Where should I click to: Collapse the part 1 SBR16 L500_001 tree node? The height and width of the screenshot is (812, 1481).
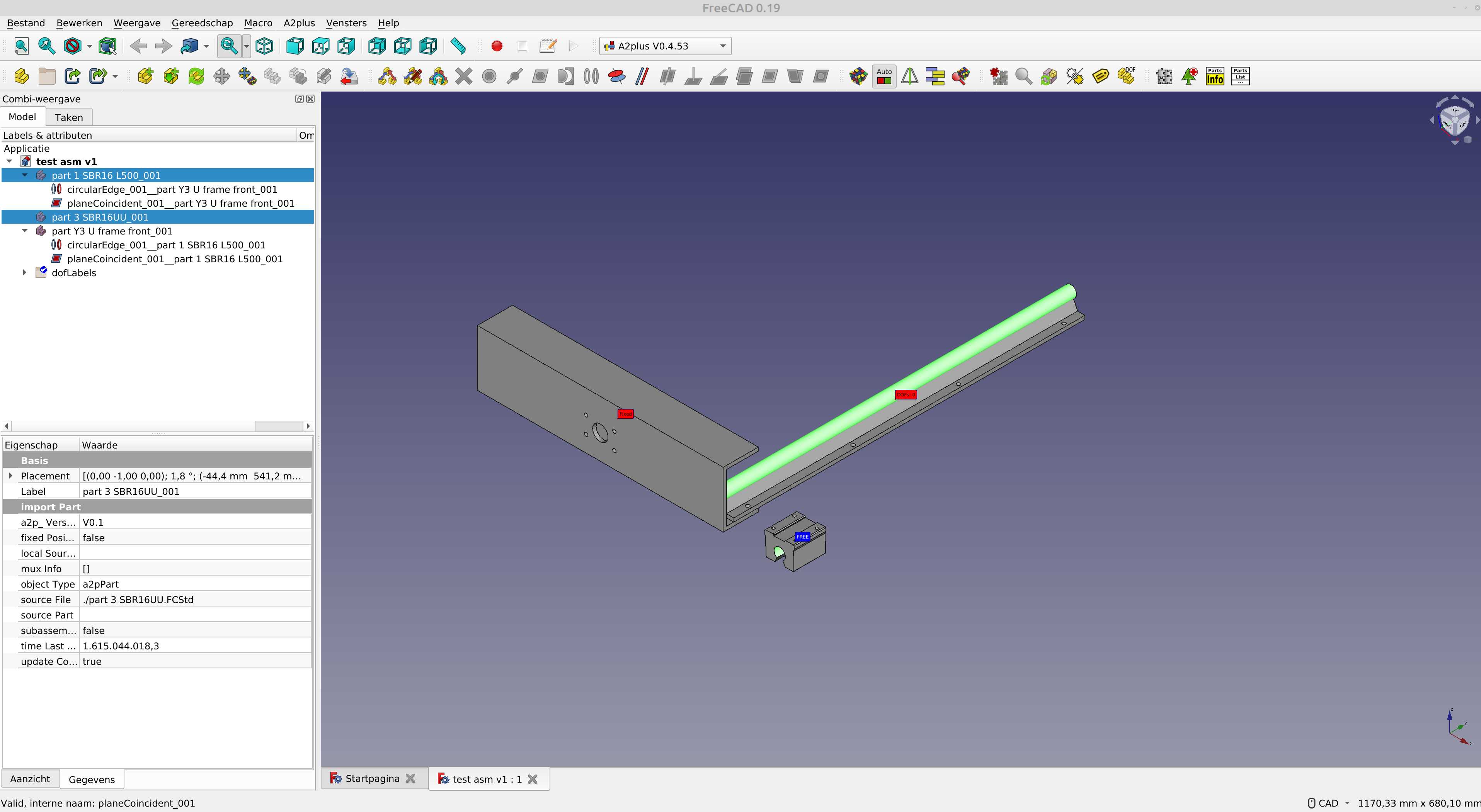pos(25,175)
